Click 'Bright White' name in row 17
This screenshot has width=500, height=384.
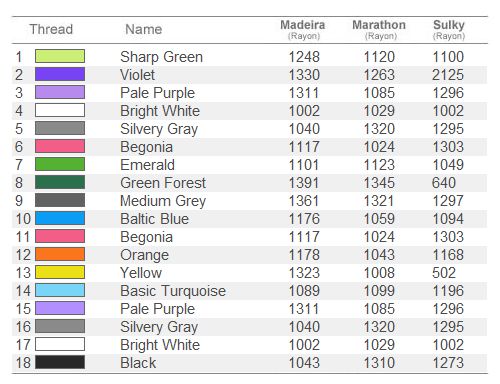coord(160,345)
